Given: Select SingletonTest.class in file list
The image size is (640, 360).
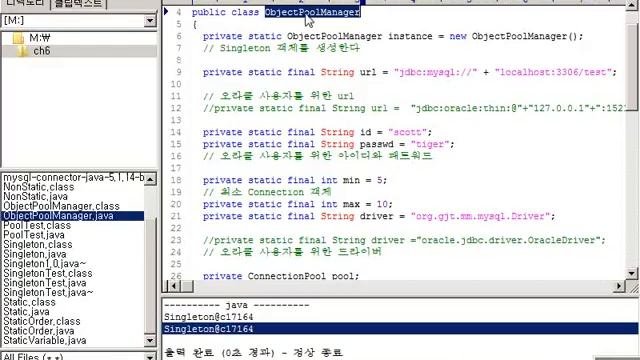Looking at the screenshot, I should (x=48, y=273).
